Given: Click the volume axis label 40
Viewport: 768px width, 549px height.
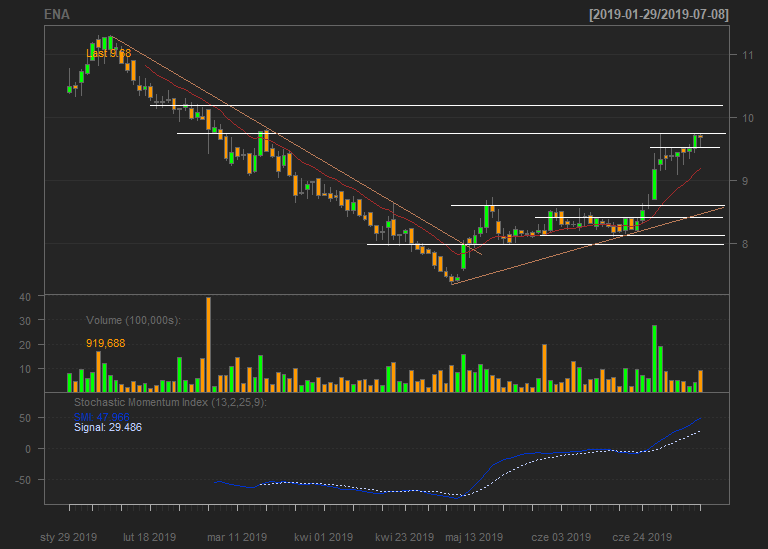Looking at the screenshot, I should [25, 297].
